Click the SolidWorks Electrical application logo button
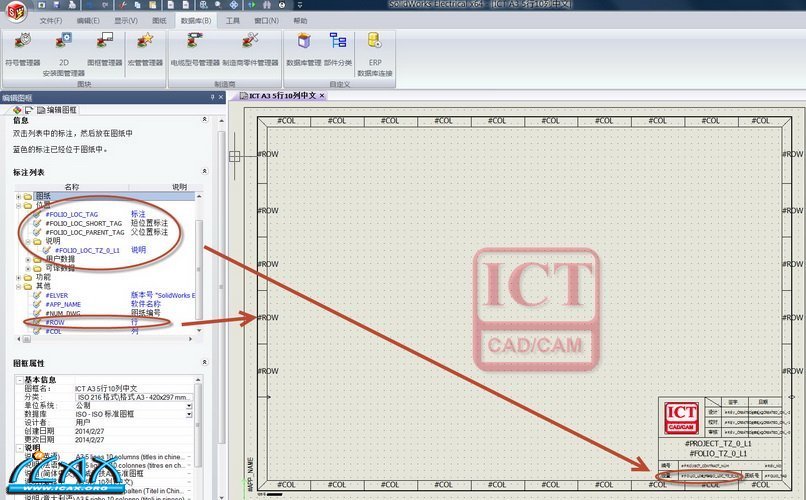This screenshot has width=806, height=500. tap(16, 11)
